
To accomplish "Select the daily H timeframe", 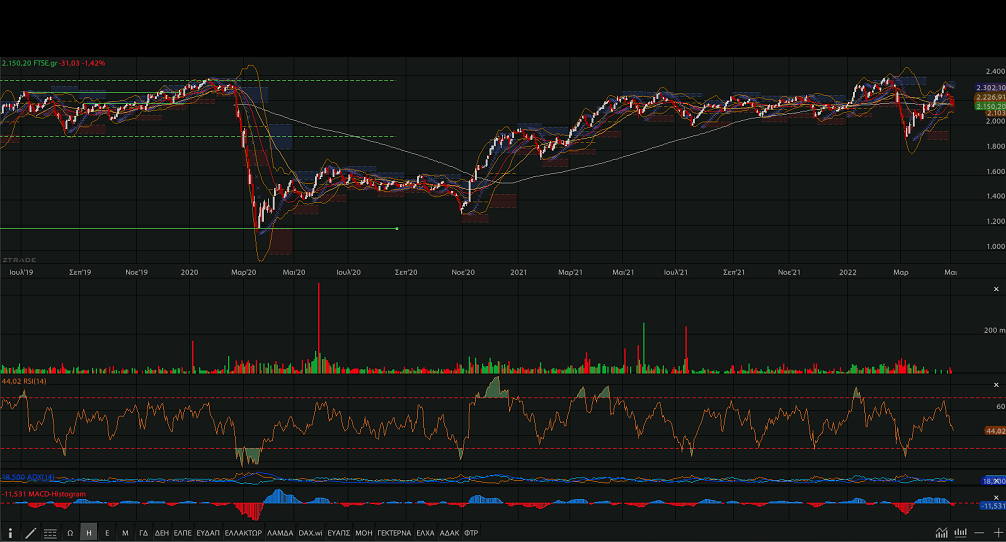I will point(89,533).
